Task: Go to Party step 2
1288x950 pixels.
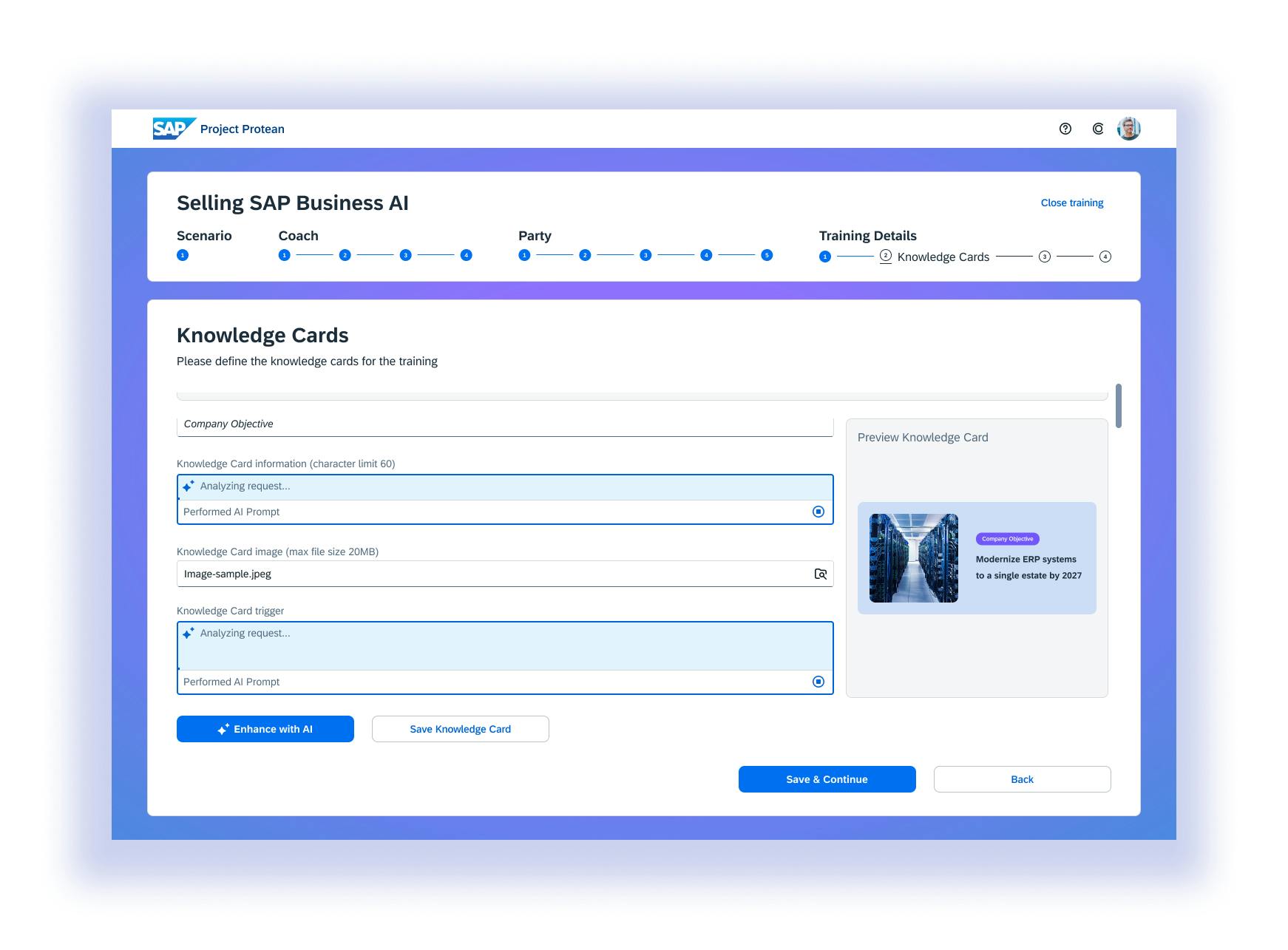Action: click(585, 255)
